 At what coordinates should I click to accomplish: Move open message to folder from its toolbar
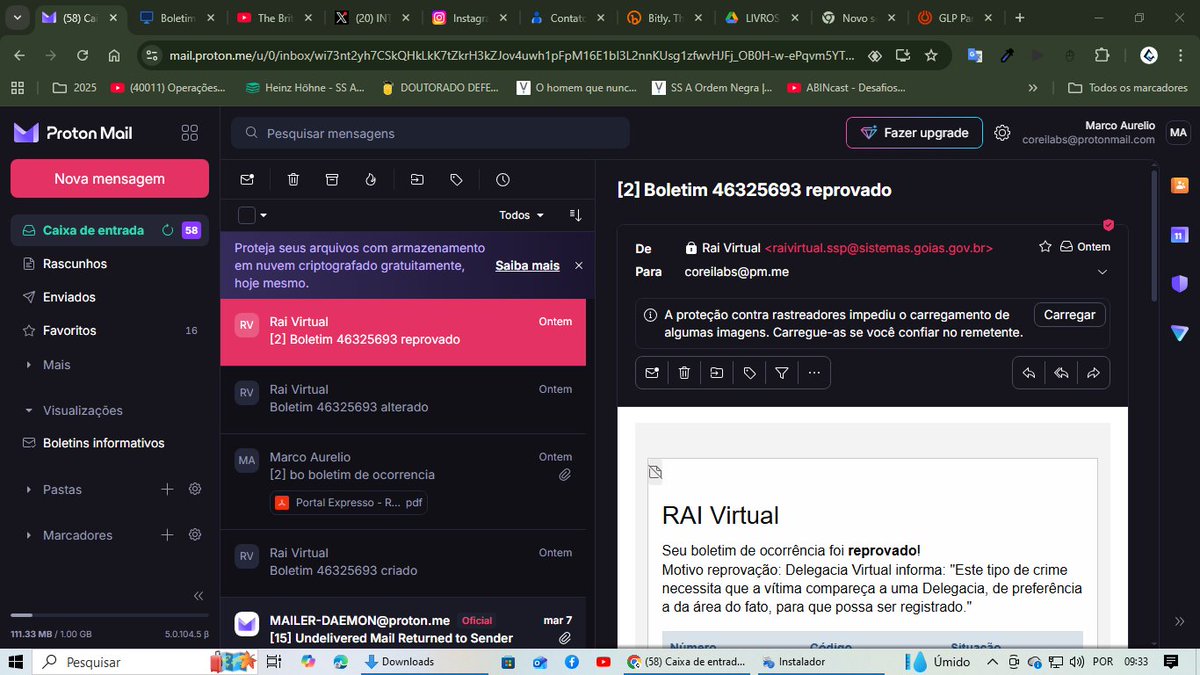click(717, 373)
